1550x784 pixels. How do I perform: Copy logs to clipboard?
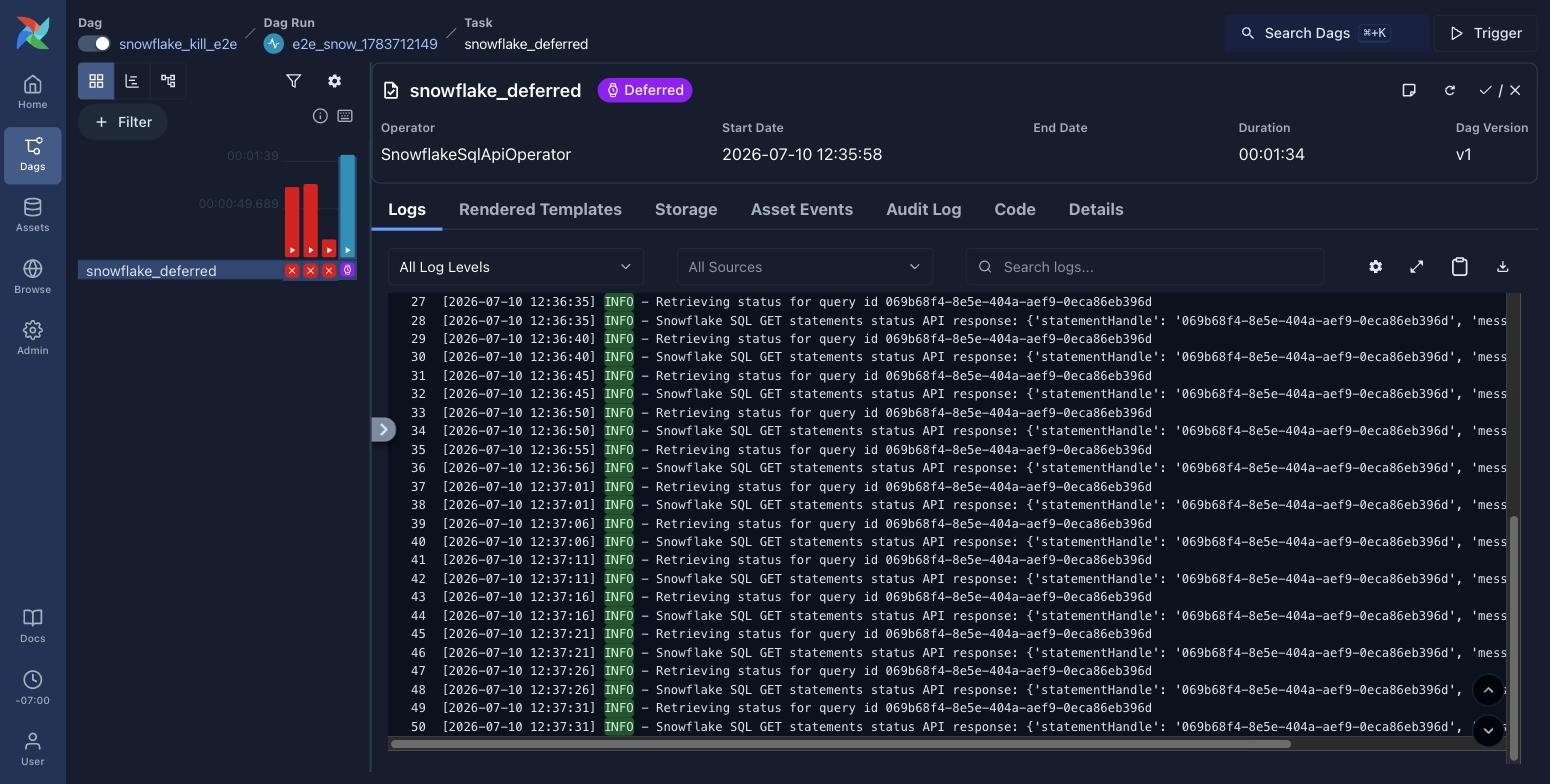tap(1460, 267)
